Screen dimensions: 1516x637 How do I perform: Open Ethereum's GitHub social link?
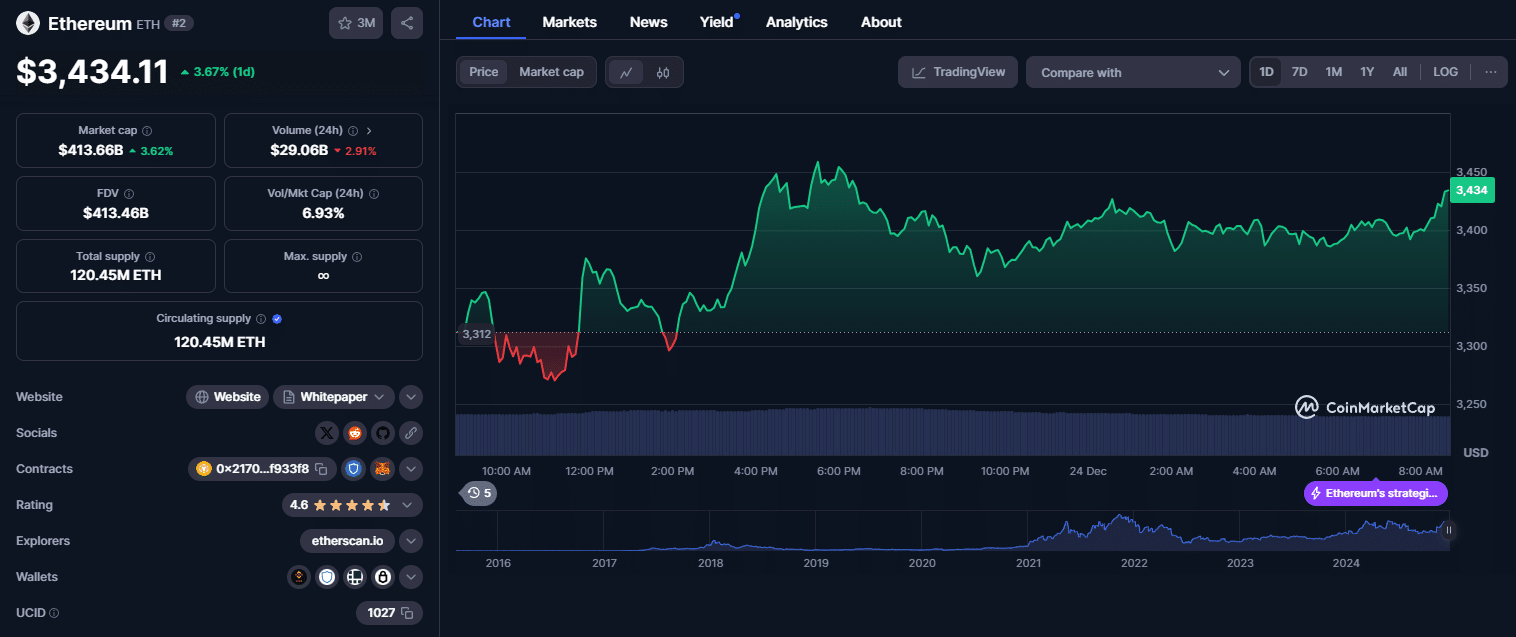tap(382, 433)
